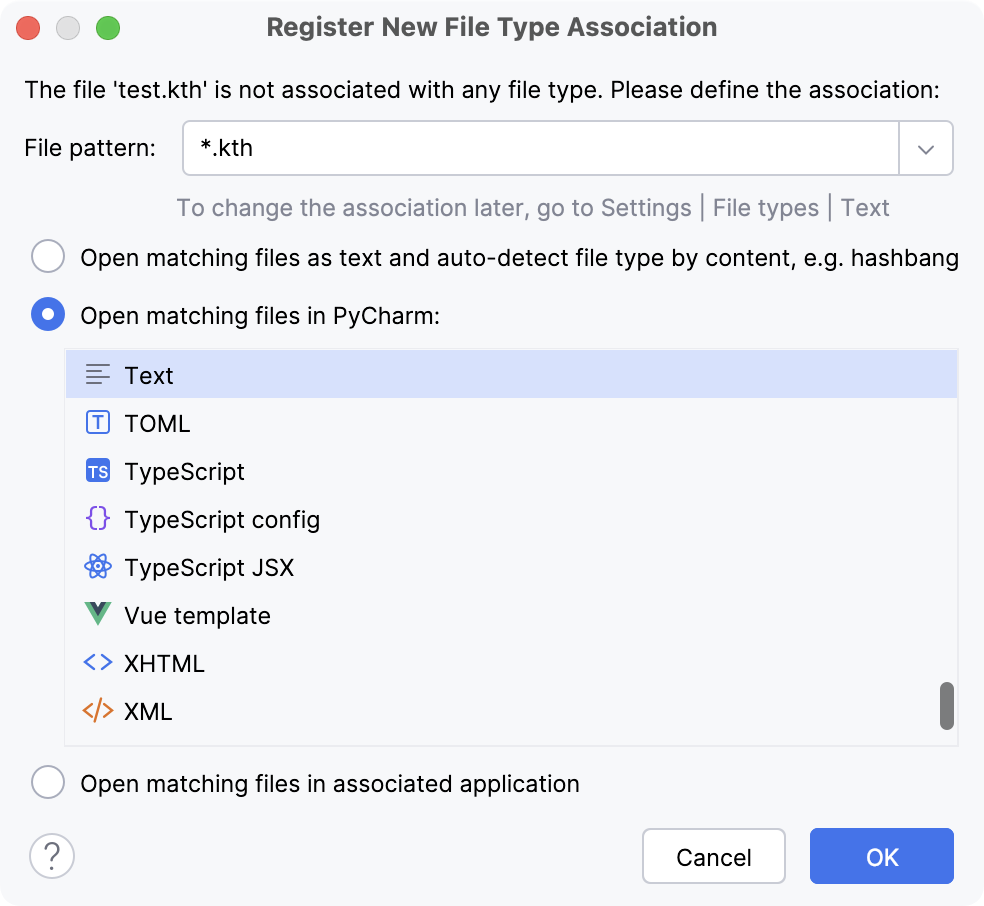The width and height of the screenshot is (984, 906).
Task: Click the Vue template icon
Action: (x=96, y=614)
